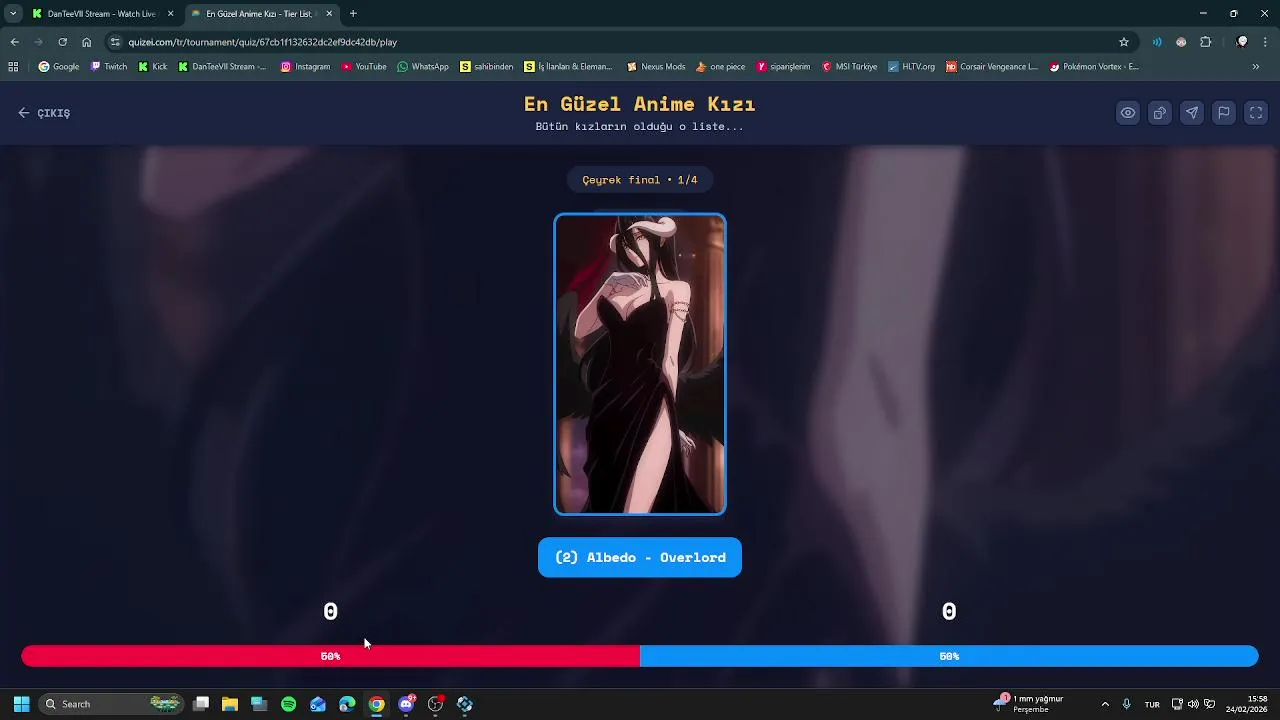Click the red 50% vote bar

point(330,656)
